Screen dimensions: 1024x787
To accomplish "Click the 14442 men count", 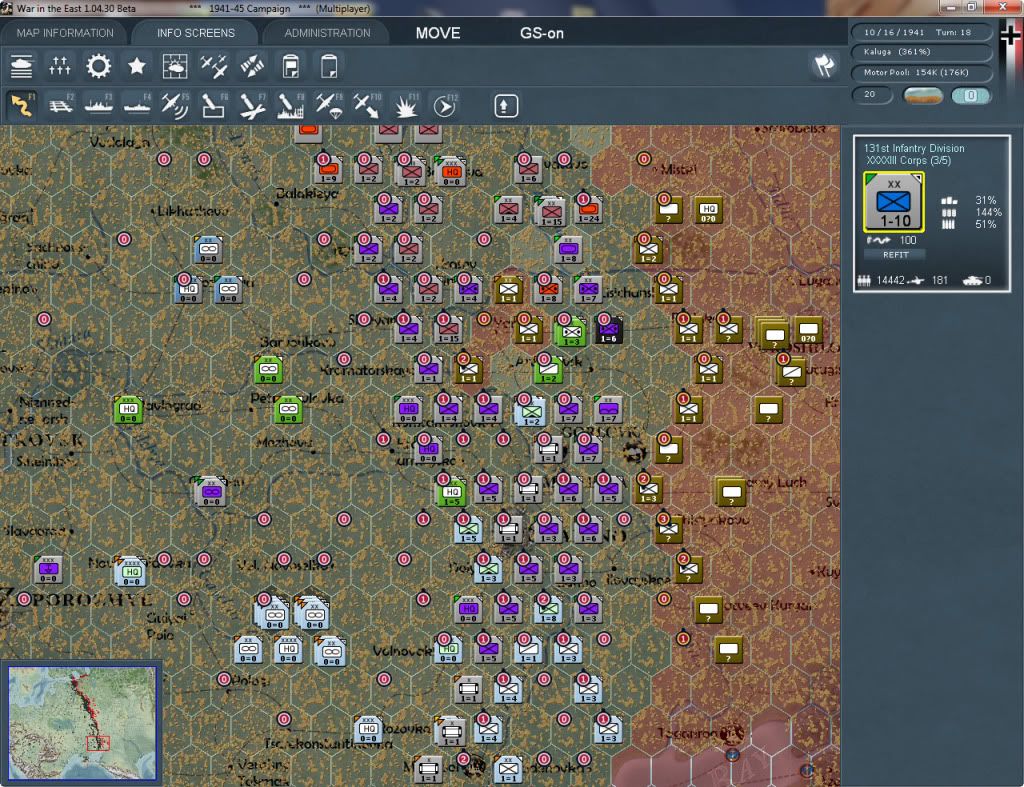I will [x=891, y=280].
